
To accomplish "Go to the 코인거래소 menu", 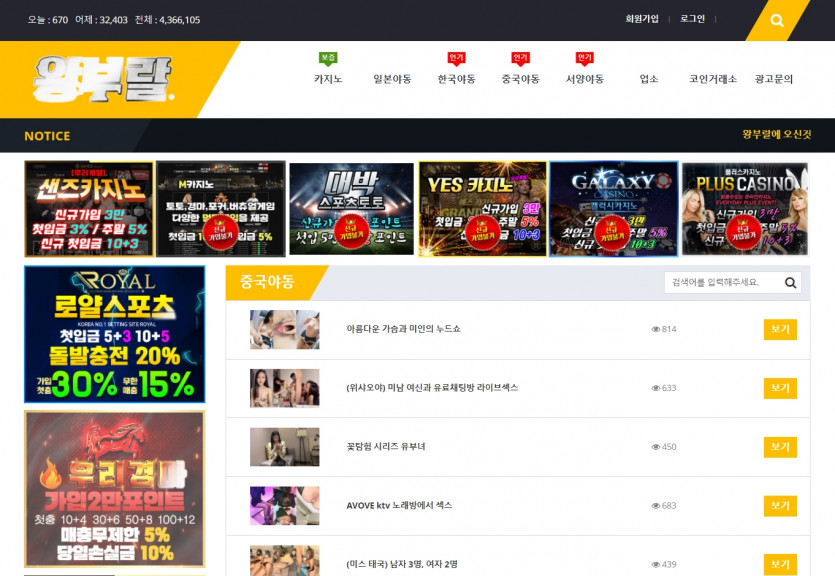I will point(712,79).
